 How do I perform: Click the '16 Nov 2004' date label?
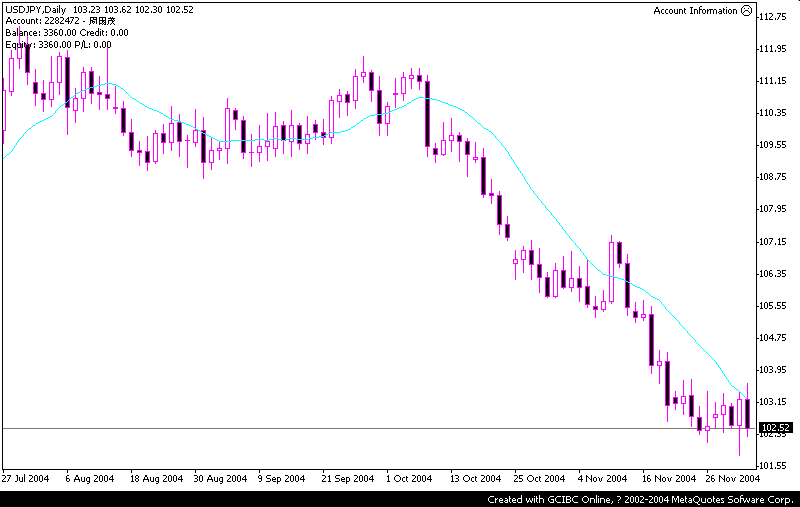669,478
